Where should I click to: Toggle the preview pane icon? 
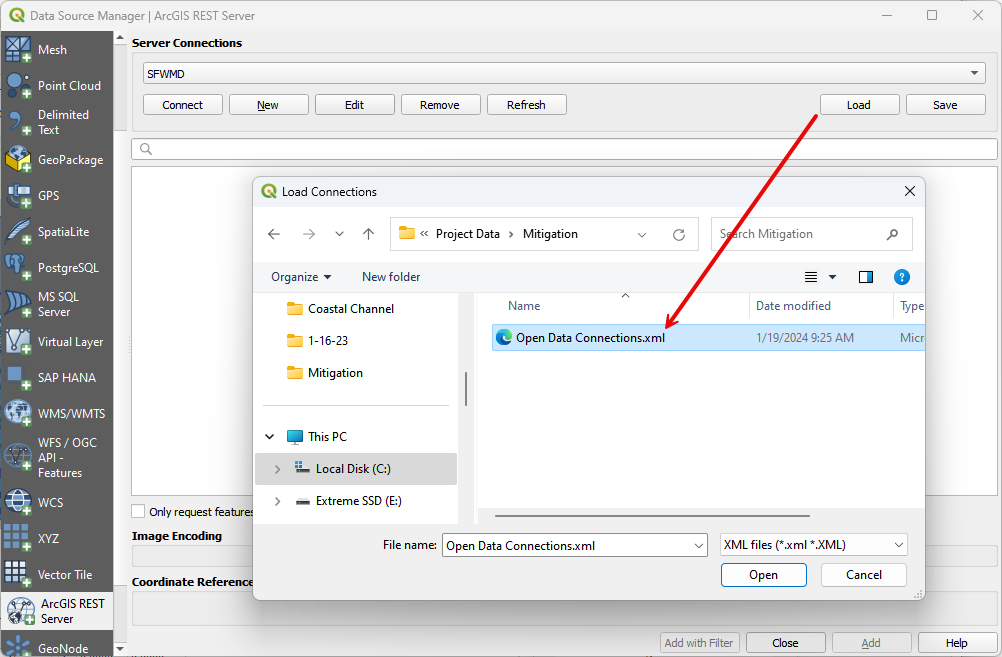tap(866, 277)
